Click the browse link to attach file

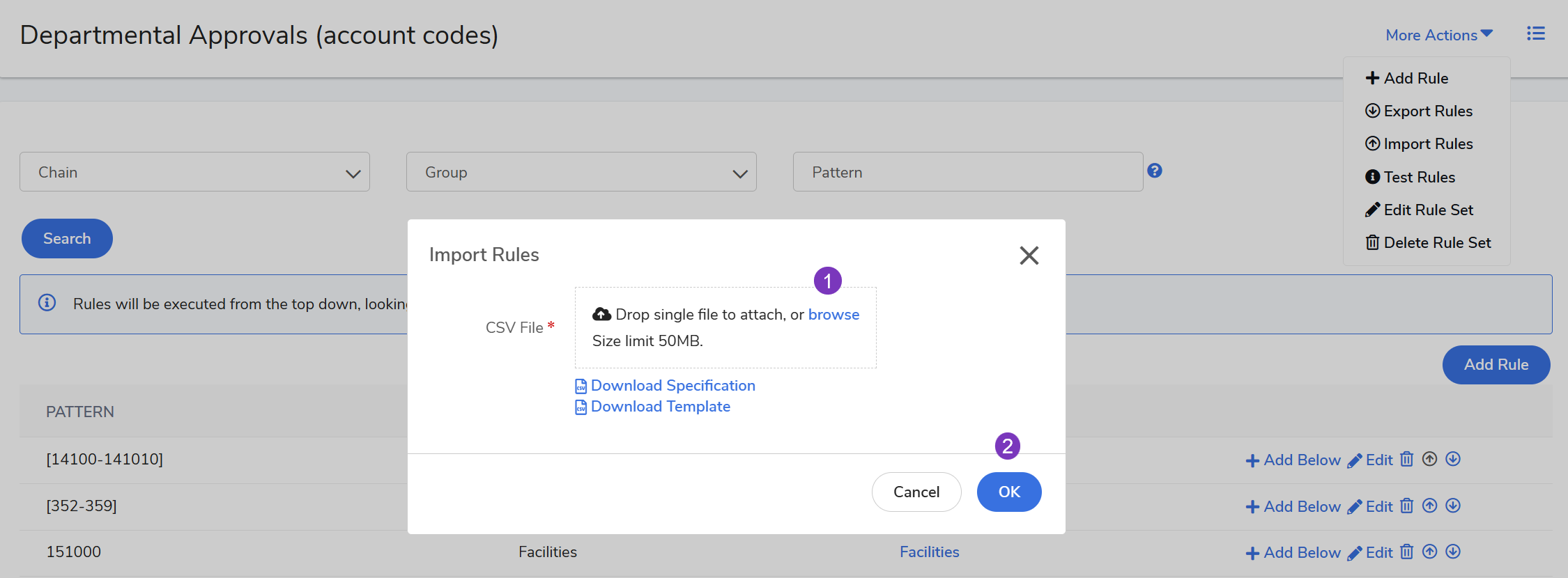click(x=833, y=315)
